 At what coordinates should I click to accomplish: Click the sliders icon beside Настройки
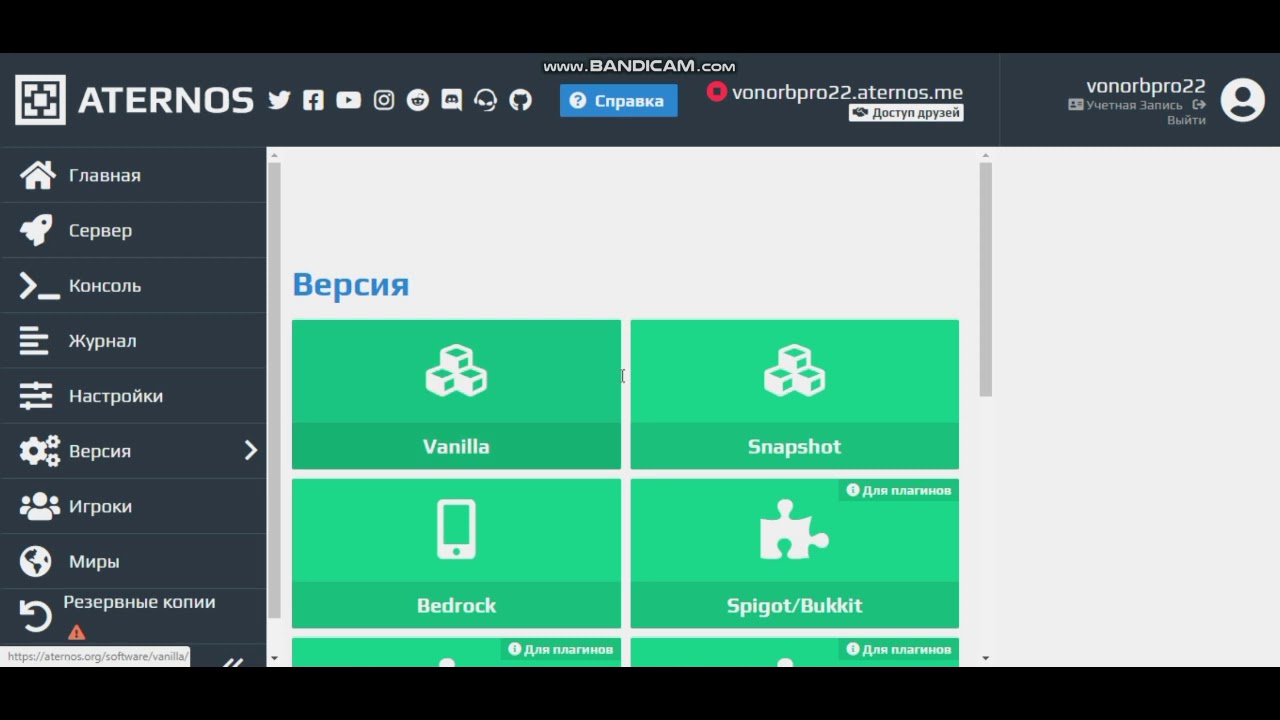tap(36, 396)
